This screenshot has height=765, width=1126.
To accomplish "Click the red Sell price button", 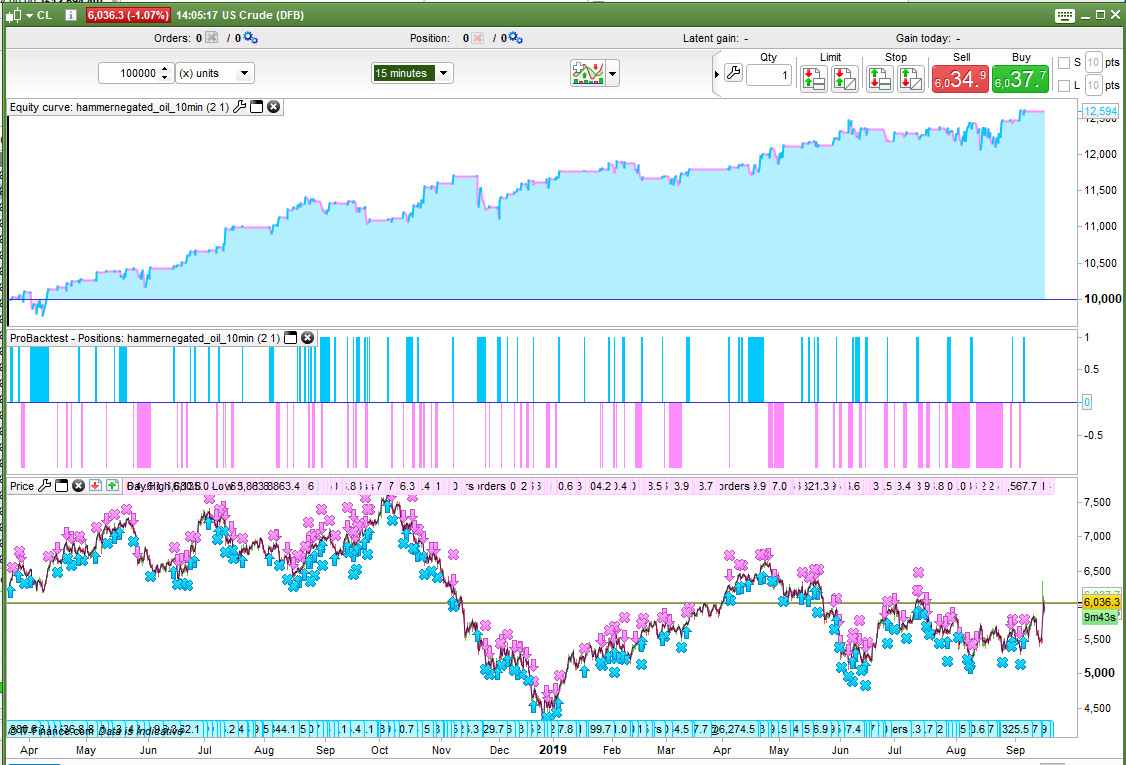I will (x=960, y=79).
